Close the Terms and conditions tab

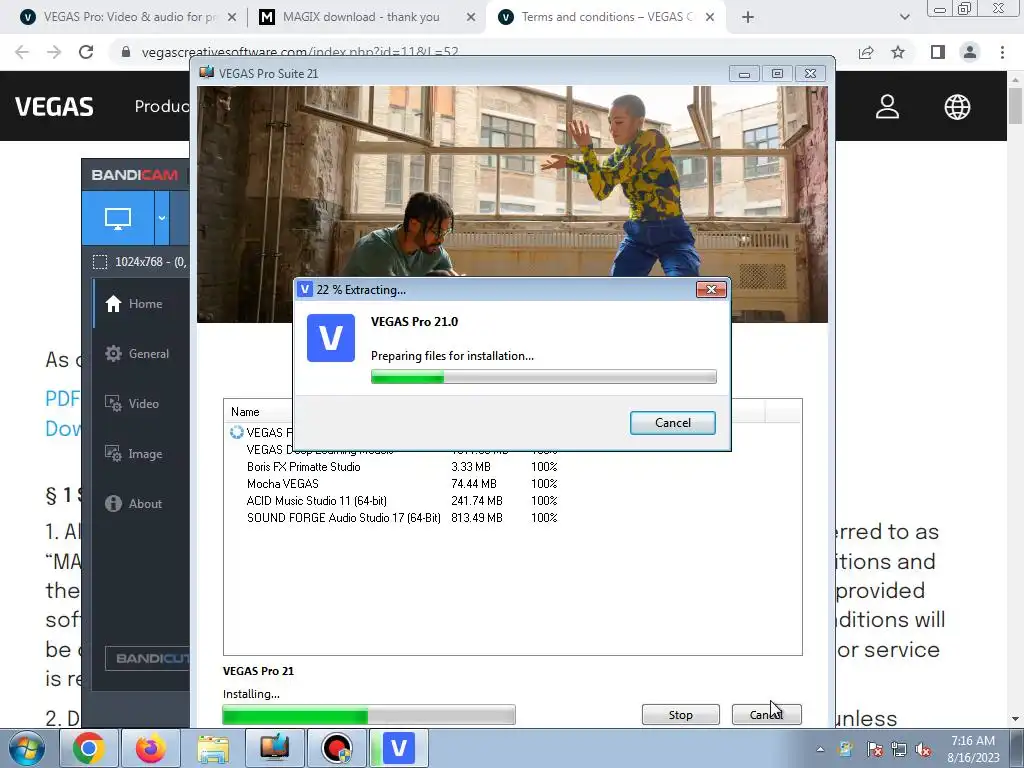tap(710, 18)
